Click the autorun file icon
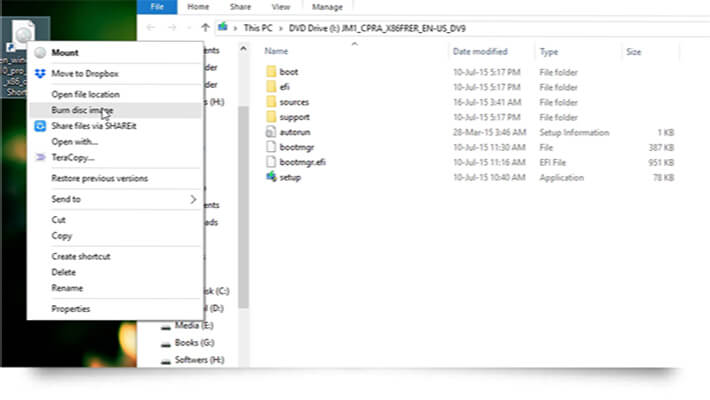The height and width of the screenshot is (400, 710). click(x=271, y=132)
